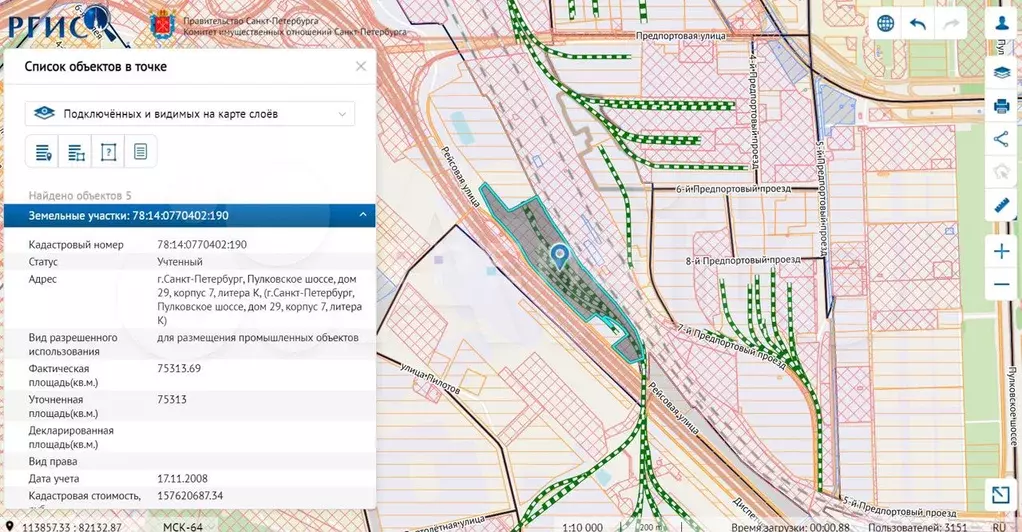Click the 1:10 000 scale indicator
Screen dimensions: 1022x532
(582, 527)
